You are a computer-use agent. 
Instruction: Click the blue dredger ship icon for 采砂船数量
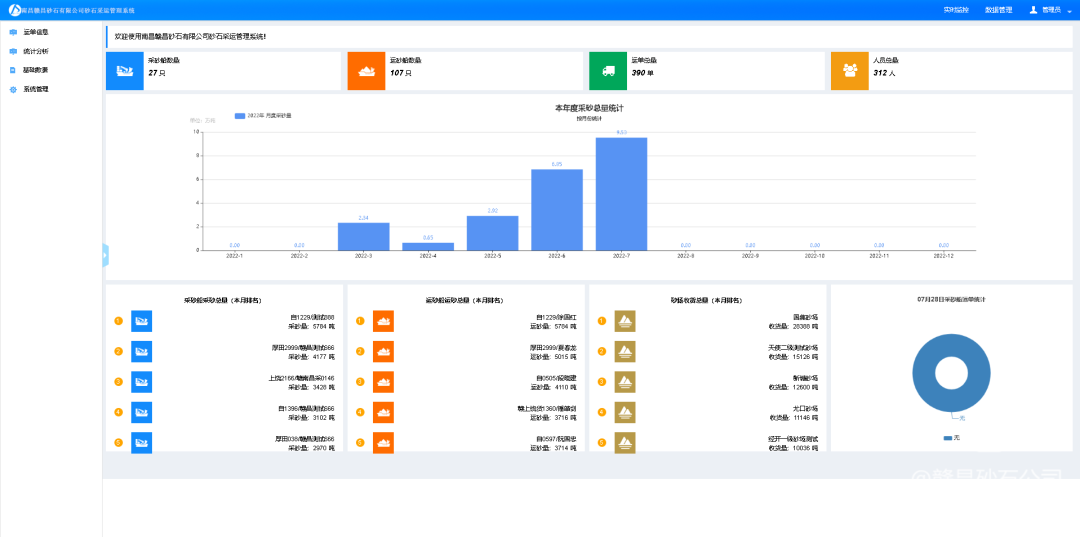[125, 71]
